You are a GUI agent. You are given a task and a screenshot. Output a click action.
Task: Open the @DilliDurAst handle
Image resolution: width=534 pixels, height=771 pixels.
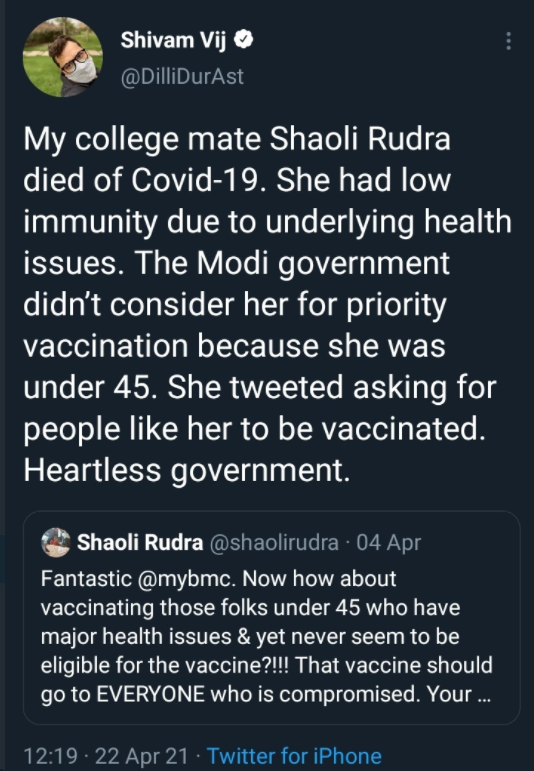pos(182,76)
